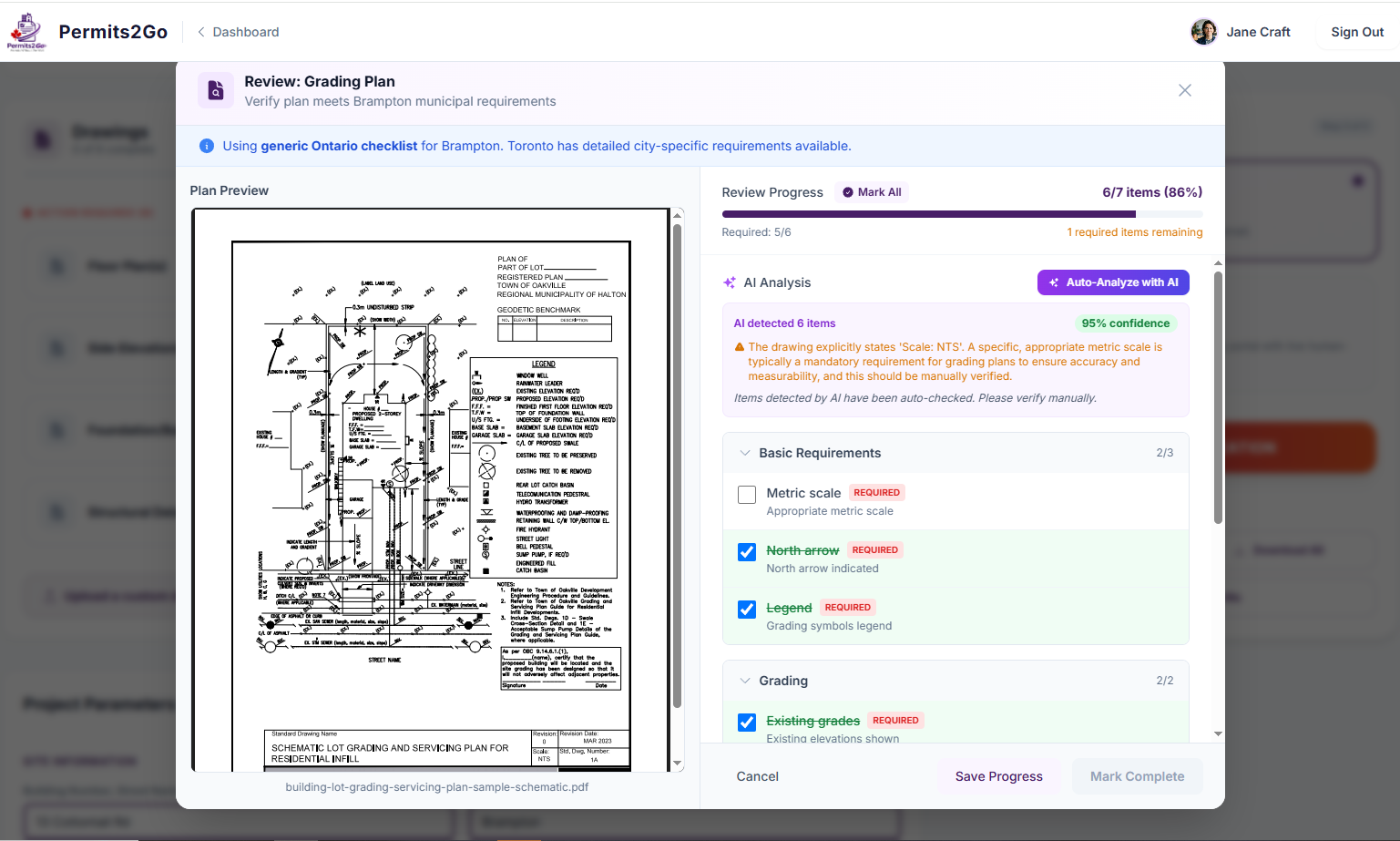1400x841 pixels.
Task: Click the 95% confidence badge
Action: tap(1125, 323)
